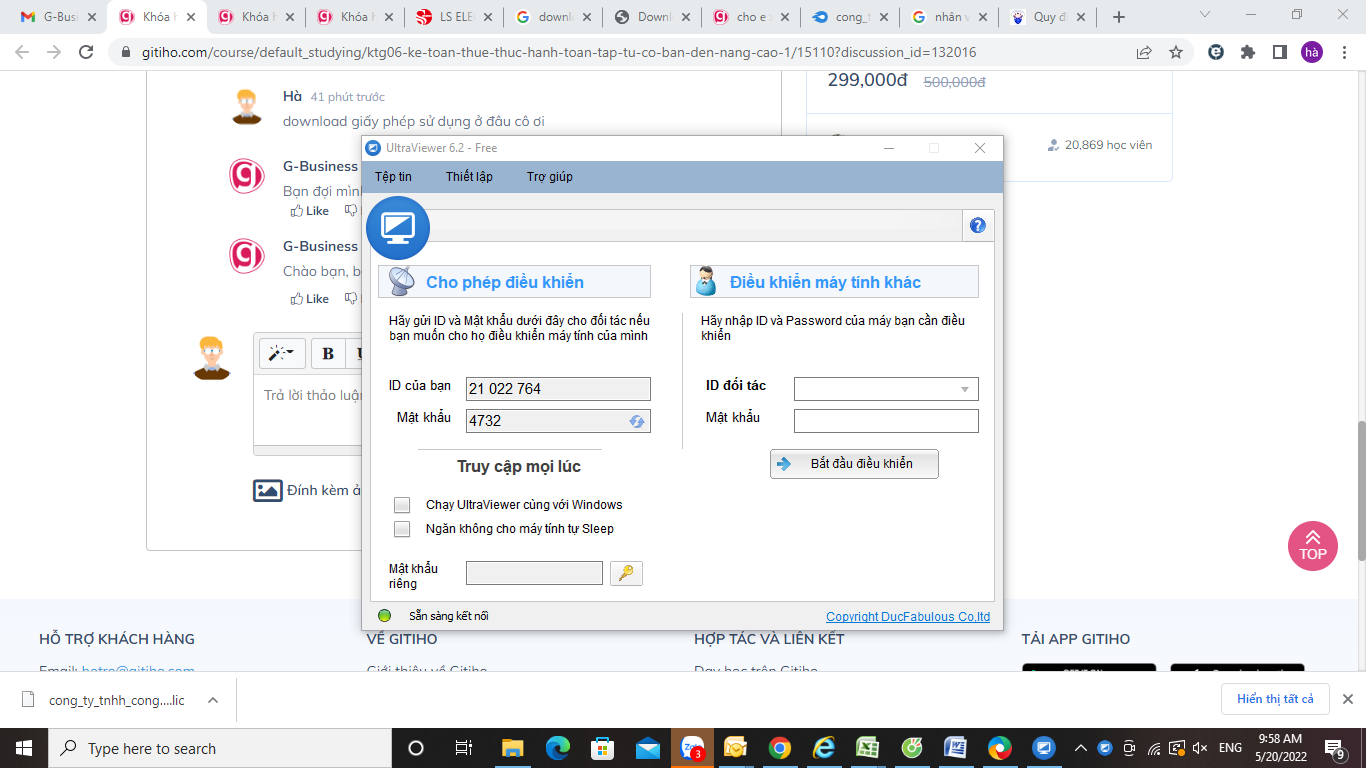
Task: Go back in Chrome browser
Action: click(22, 52)
